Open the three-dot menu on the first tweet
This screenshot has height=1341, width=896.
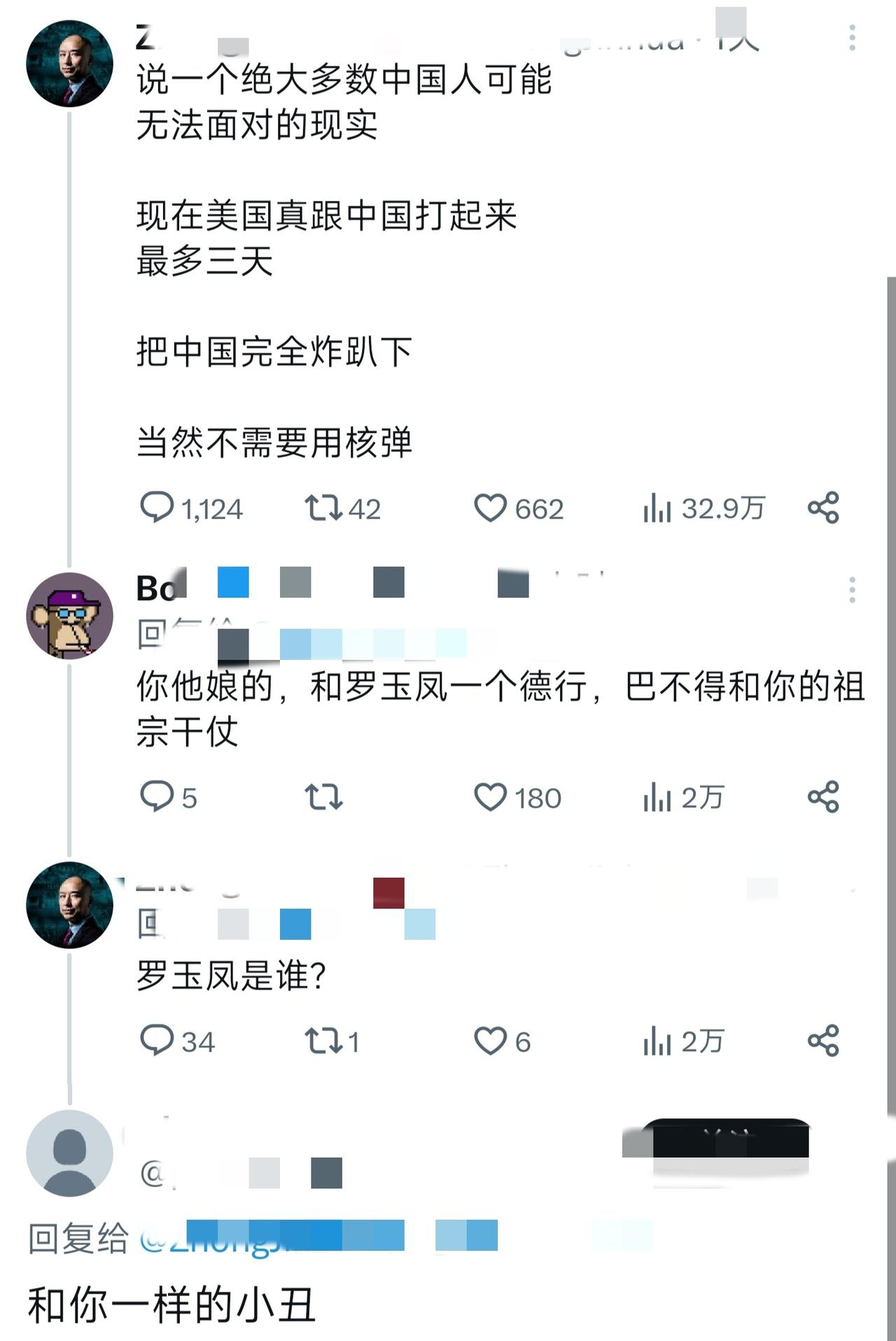(x=853, y=28)
